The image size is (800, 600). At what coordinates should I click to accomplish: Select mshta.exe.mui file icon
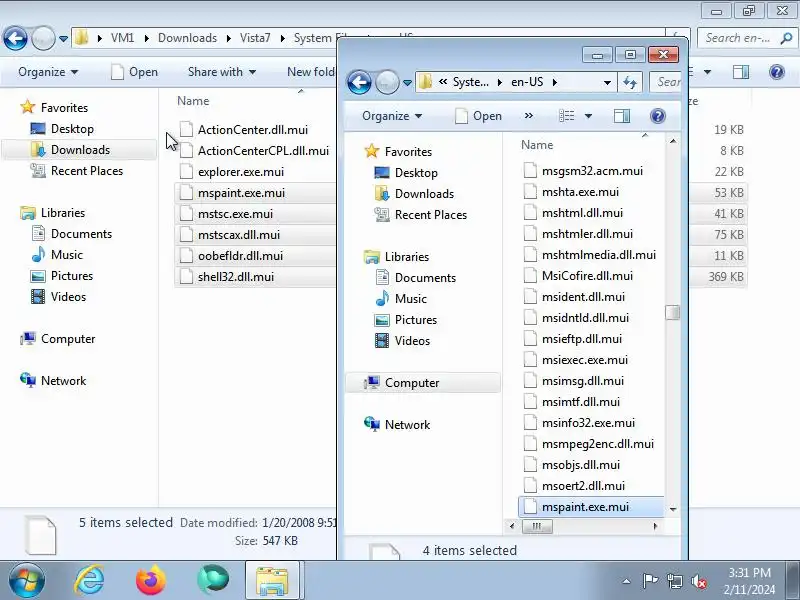pyautogui.click(x=530, y=192)
